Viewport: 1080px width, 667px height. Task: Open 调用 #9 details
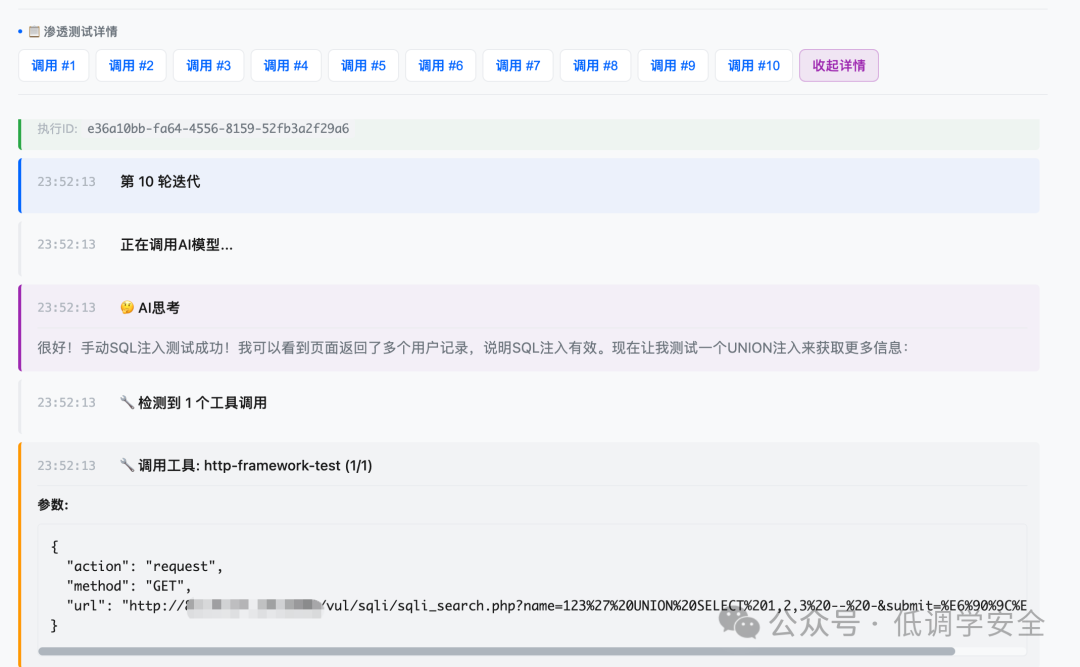(673, 65)
